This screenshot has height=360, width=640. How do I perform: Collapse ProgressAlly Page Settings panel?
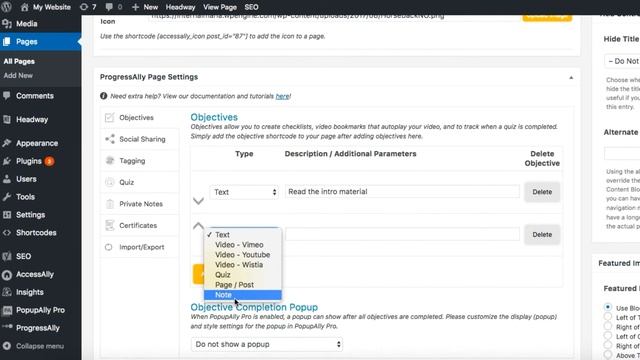coord(571,78)
